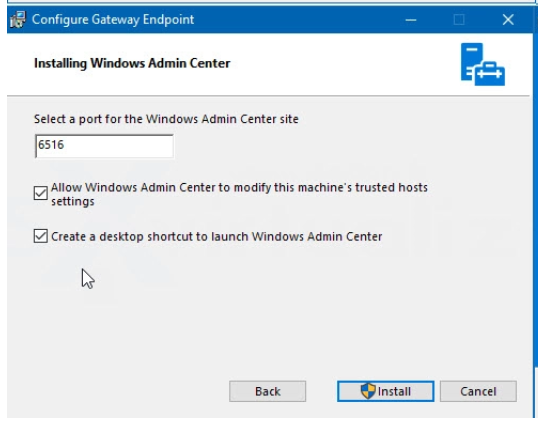Viewport: 538px width, 433px height.
Task: Click the UAC shield icon on the Install button
Action: [368, 391]
